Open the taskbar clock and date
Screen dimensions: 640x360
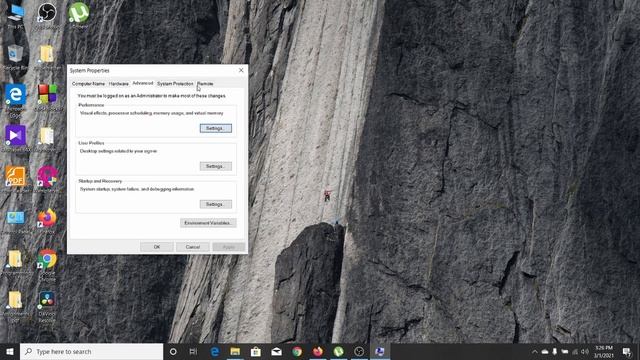tap(604, 351)
